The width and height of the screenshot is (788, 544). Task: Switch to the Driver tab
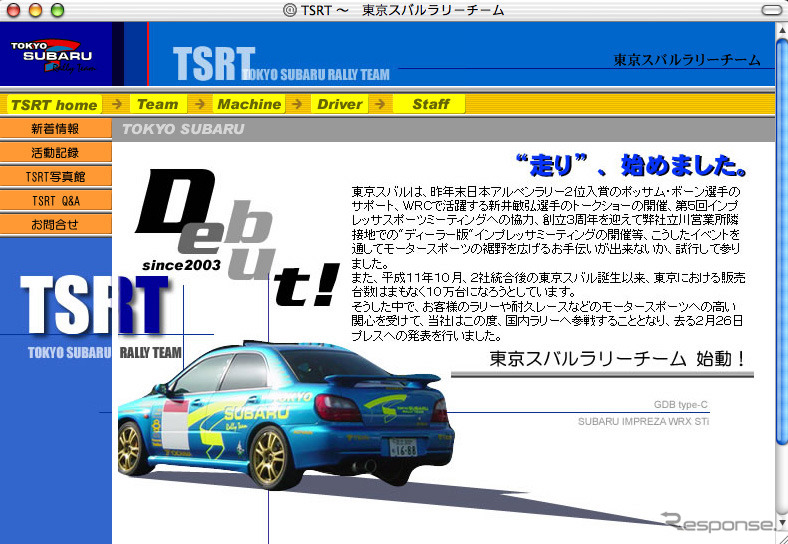(x=339, y=104)
